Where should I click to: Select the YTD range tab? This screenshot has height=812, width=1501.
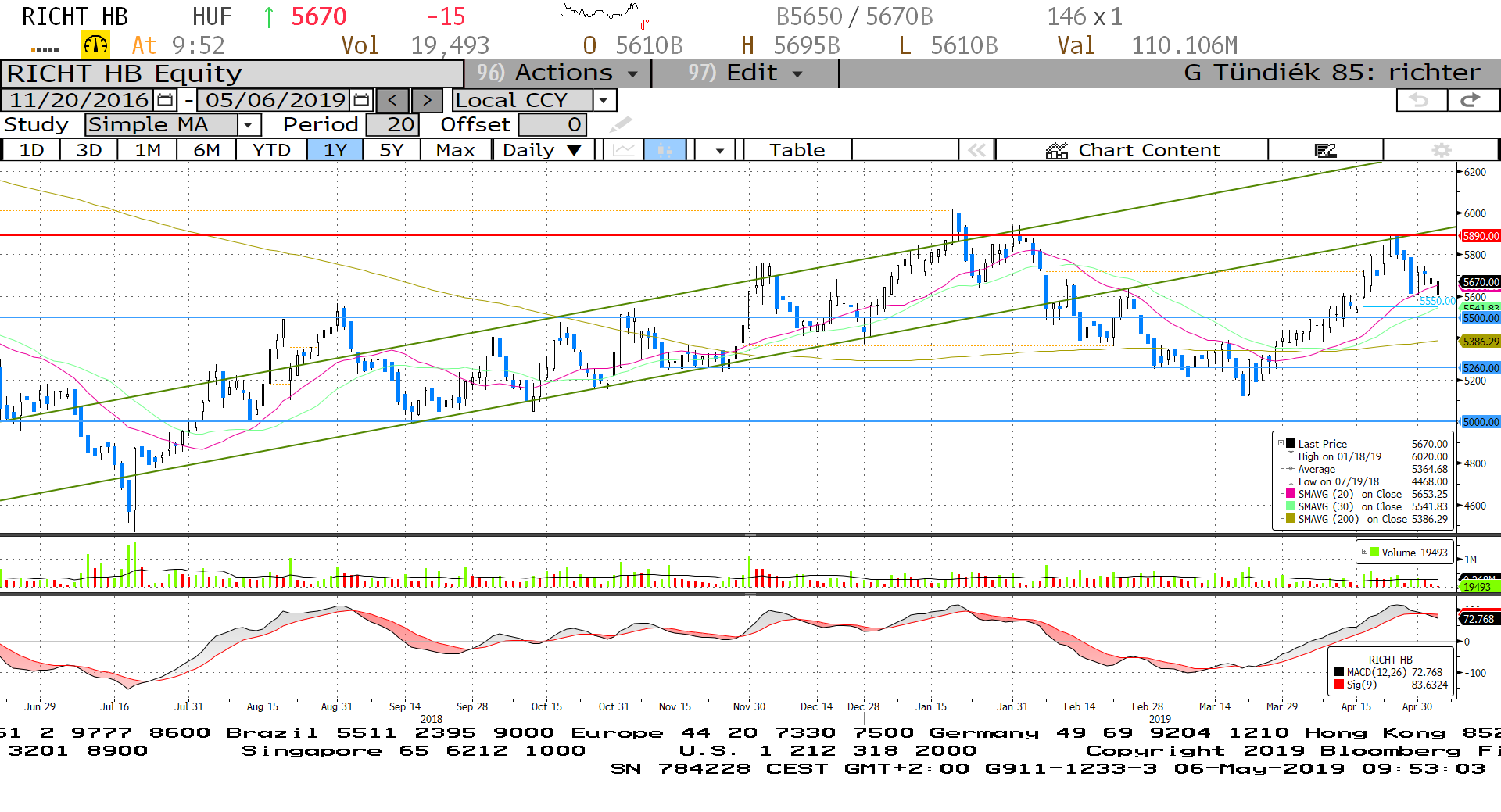[271, 150]
